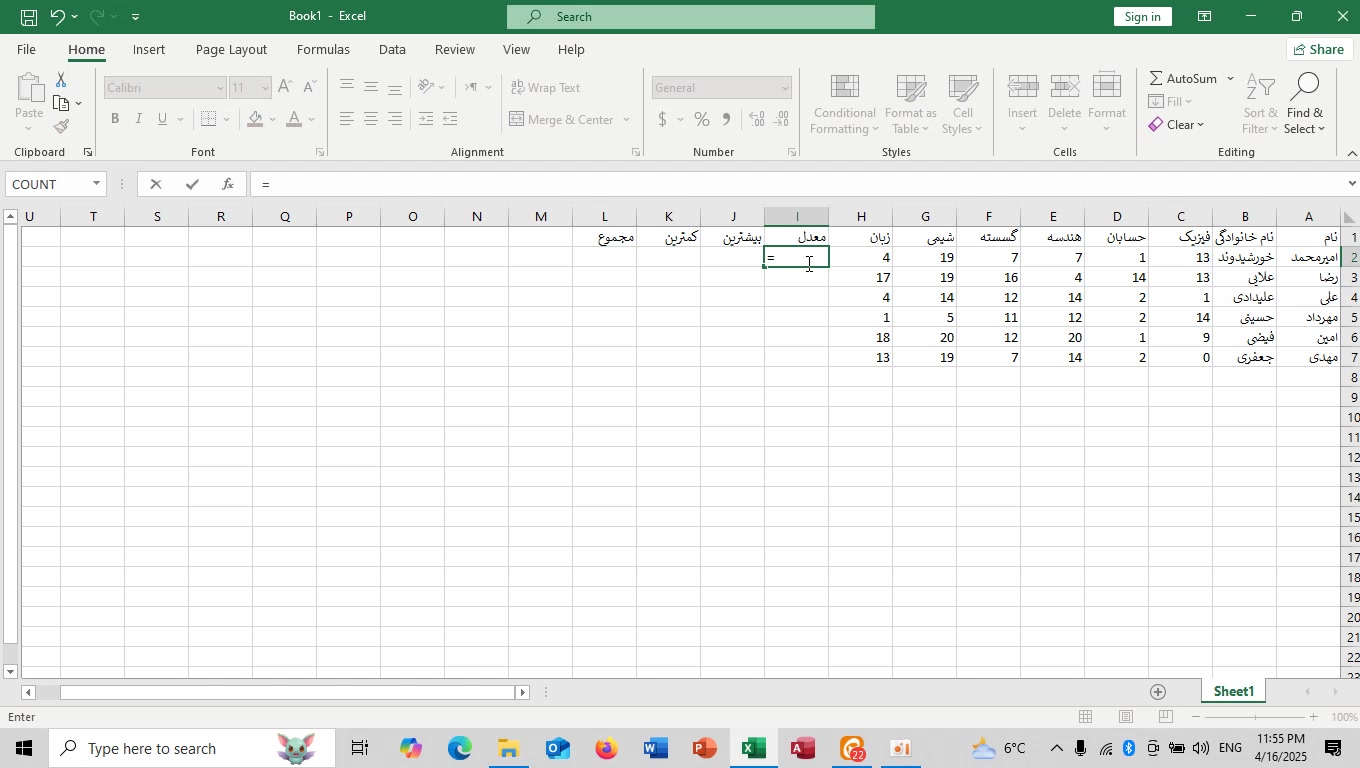Click the Sign in button

point(1142,17)
